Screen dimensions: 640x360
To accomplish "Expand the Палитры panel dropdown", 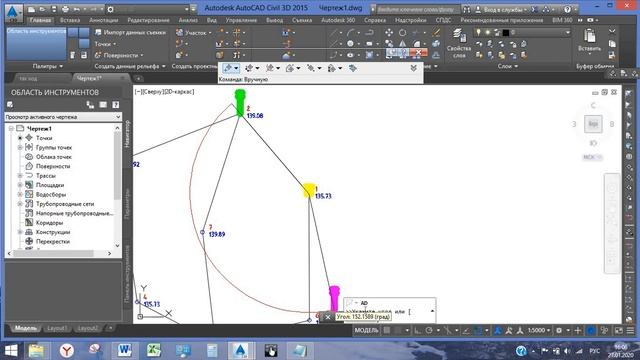I will click(x=48, y=66).
